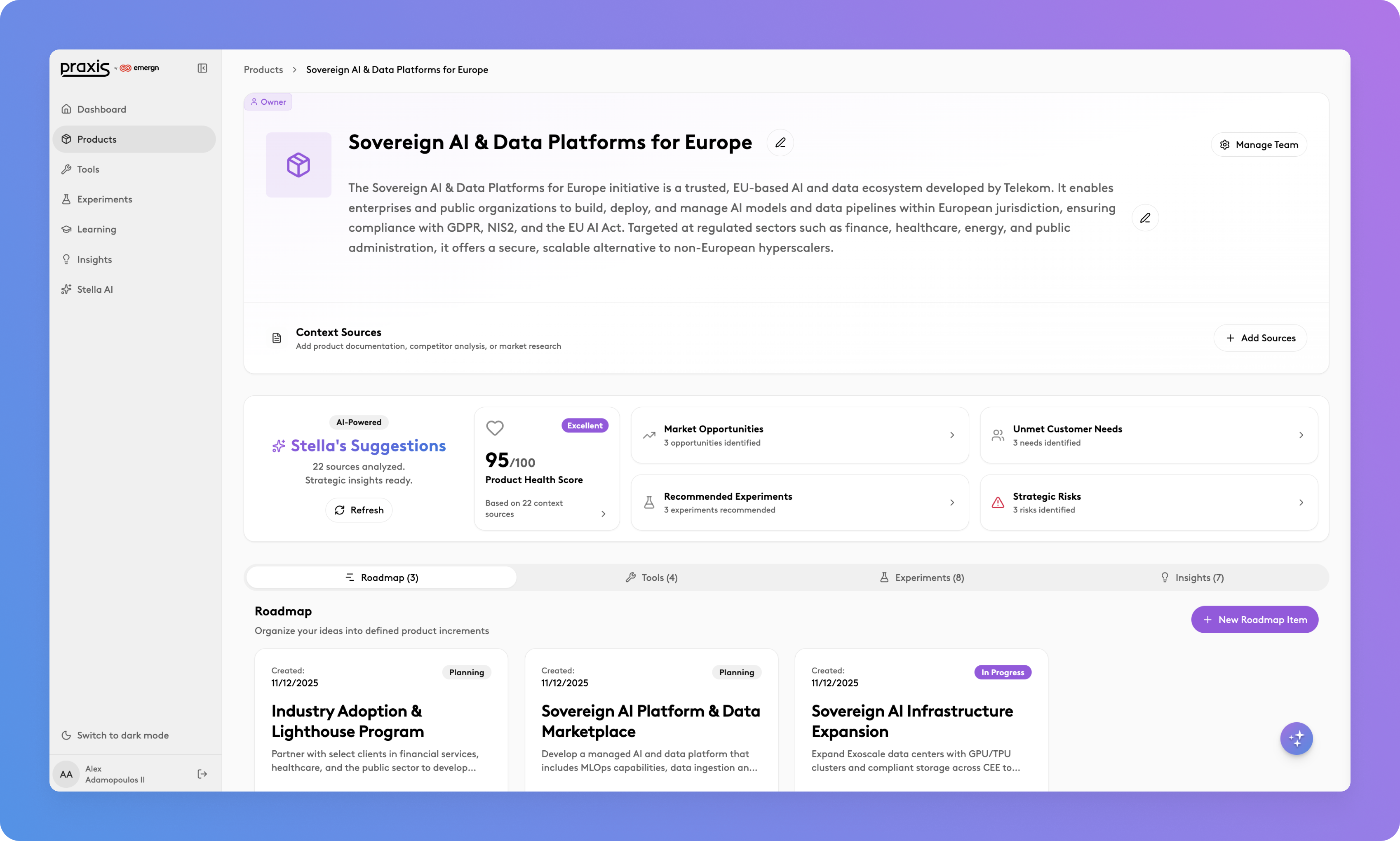Open Unmet Customer Needs chevron
The width and height of the screenshot is (1400, 841).
(1301, 435)
